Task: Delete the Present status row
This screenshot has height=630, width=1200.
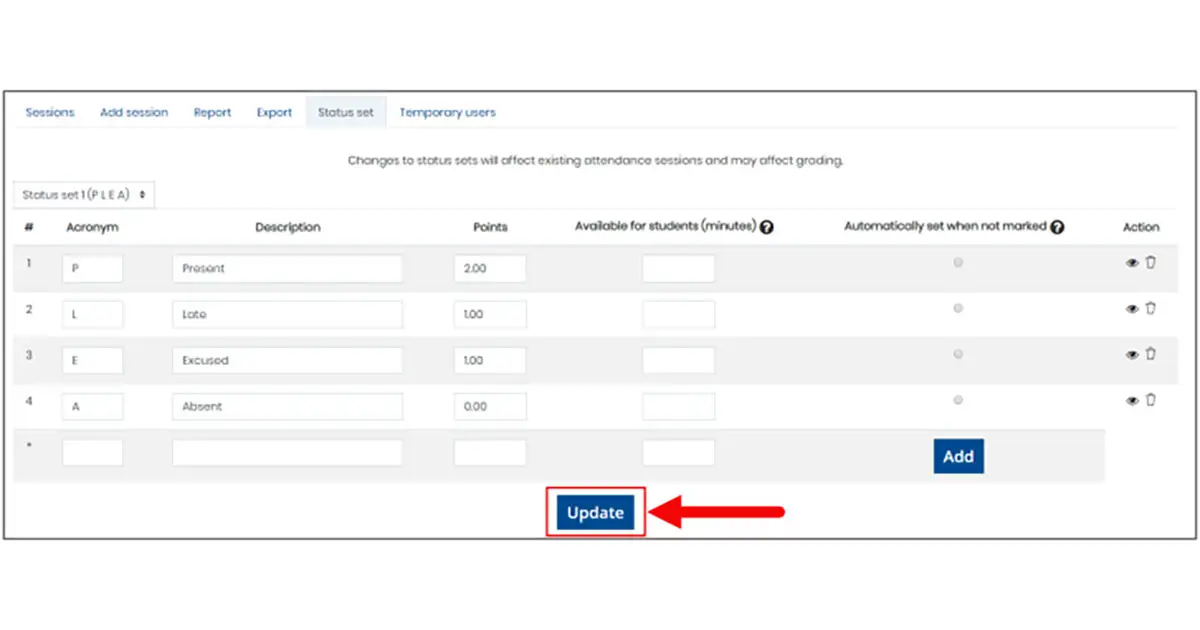Action: point(1151,262)
